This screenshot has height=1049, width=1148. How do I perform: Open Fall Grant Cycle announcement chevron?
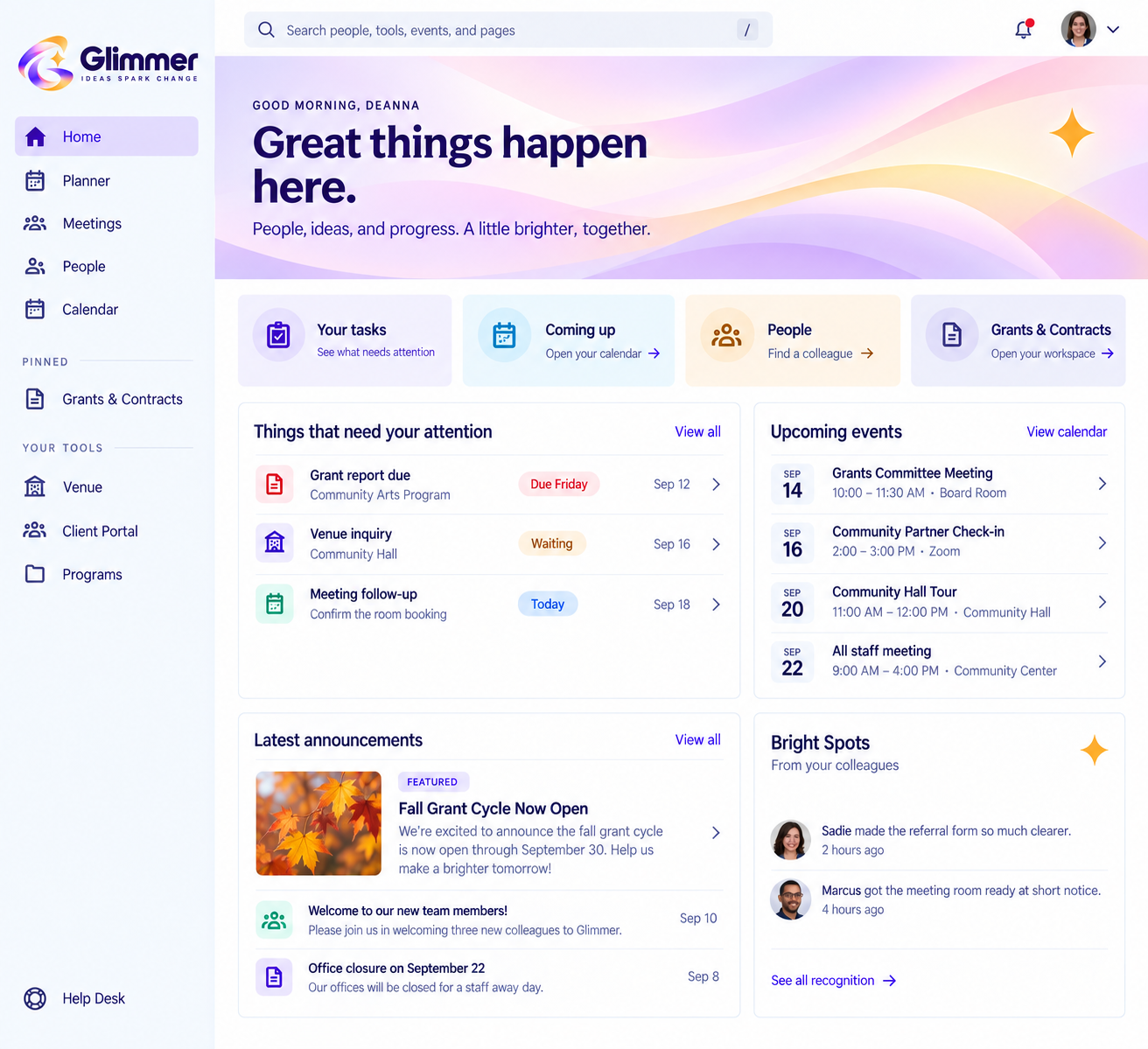click(716, 833)
